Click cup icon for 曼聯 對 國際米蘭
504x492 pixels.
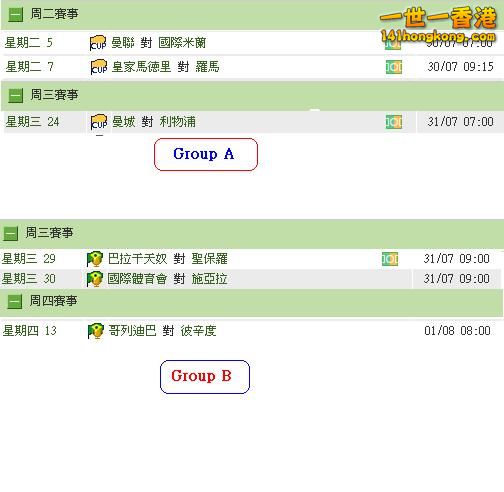point(98,43)
